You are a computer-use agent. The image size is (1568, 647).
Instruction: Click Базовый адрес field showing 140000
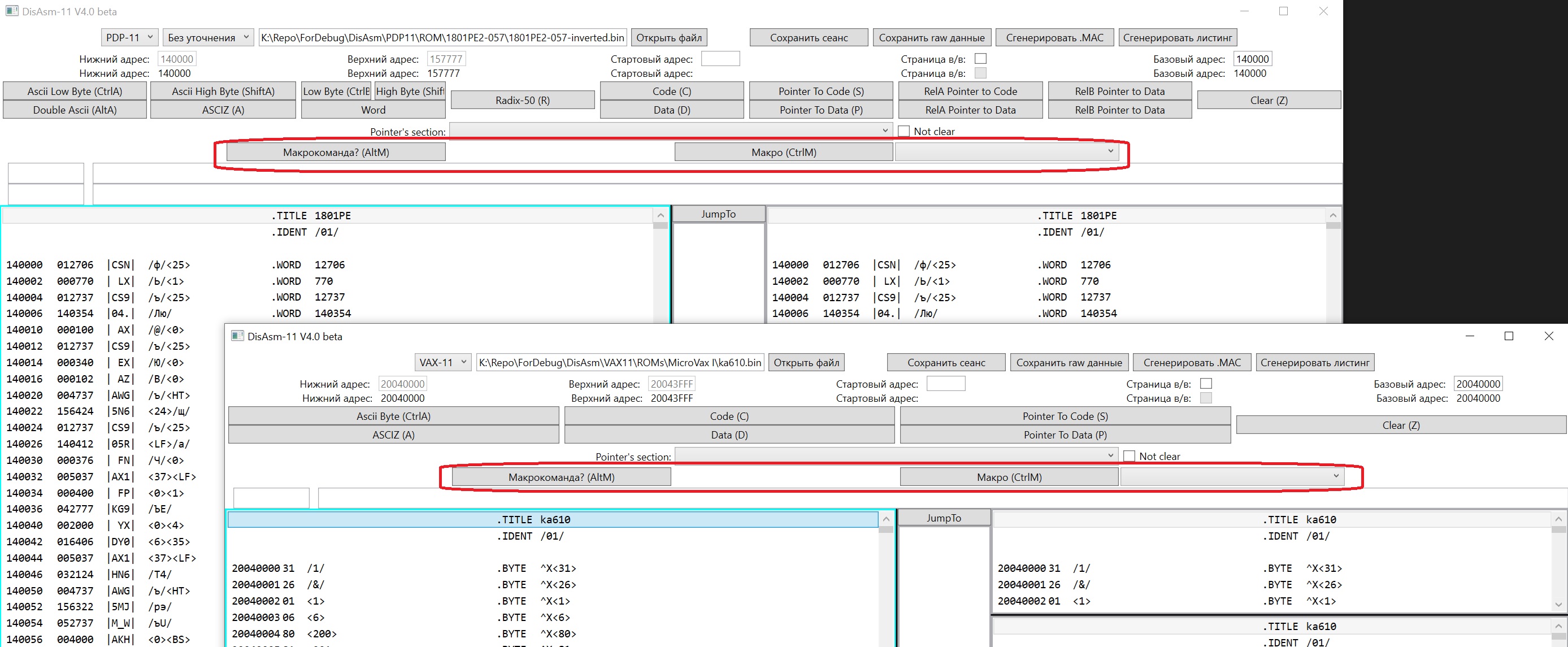1252,59
